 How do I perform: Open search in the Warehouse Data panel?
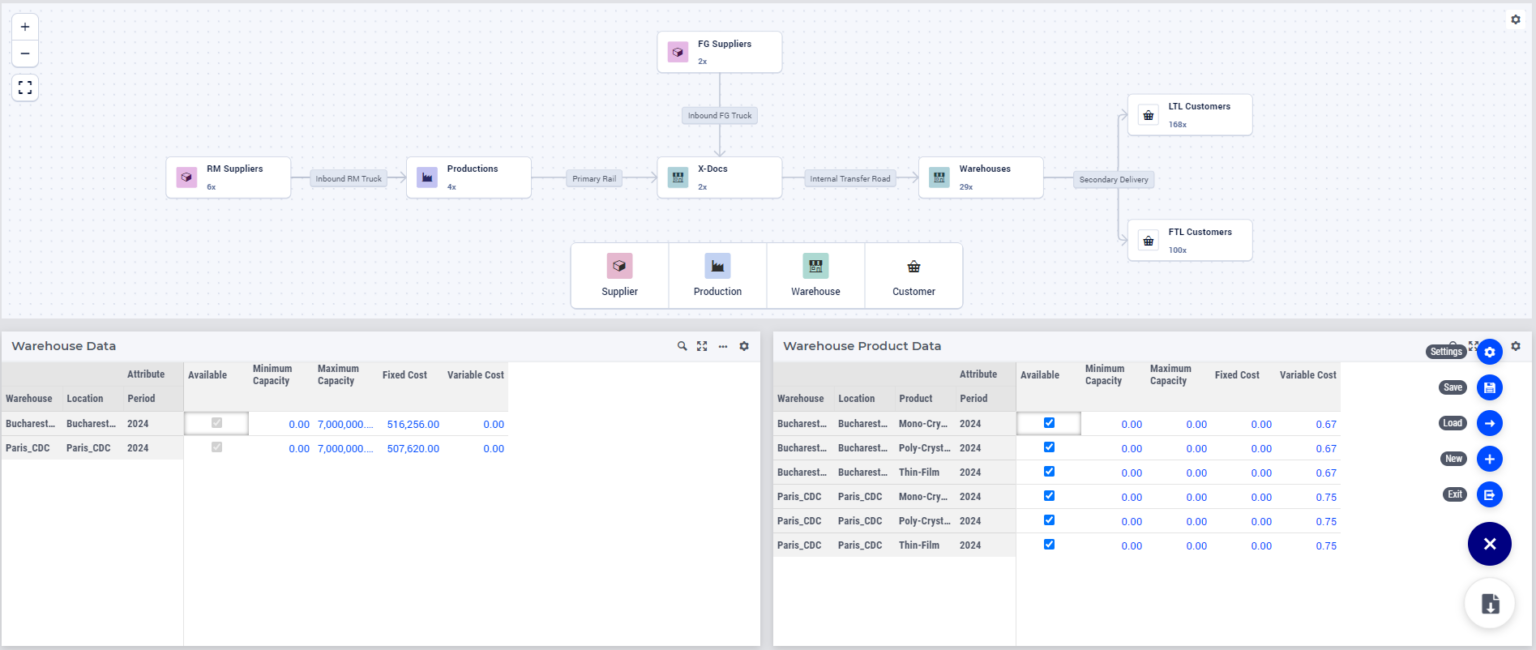(682, 345)
